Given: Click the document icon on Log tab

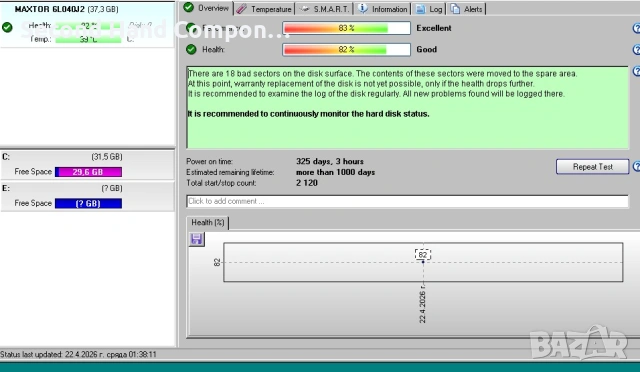Looking at the screenshot, I should [x=420, y=9].
